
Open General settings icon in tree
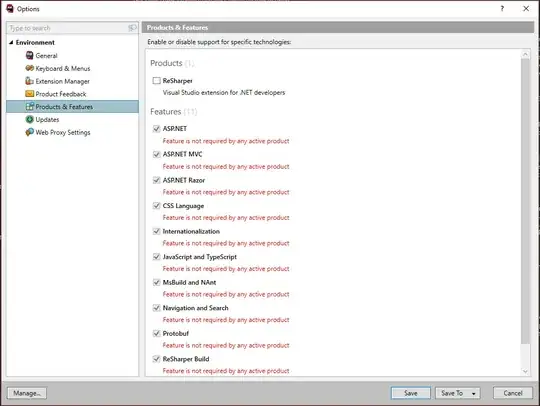point(30,55)
